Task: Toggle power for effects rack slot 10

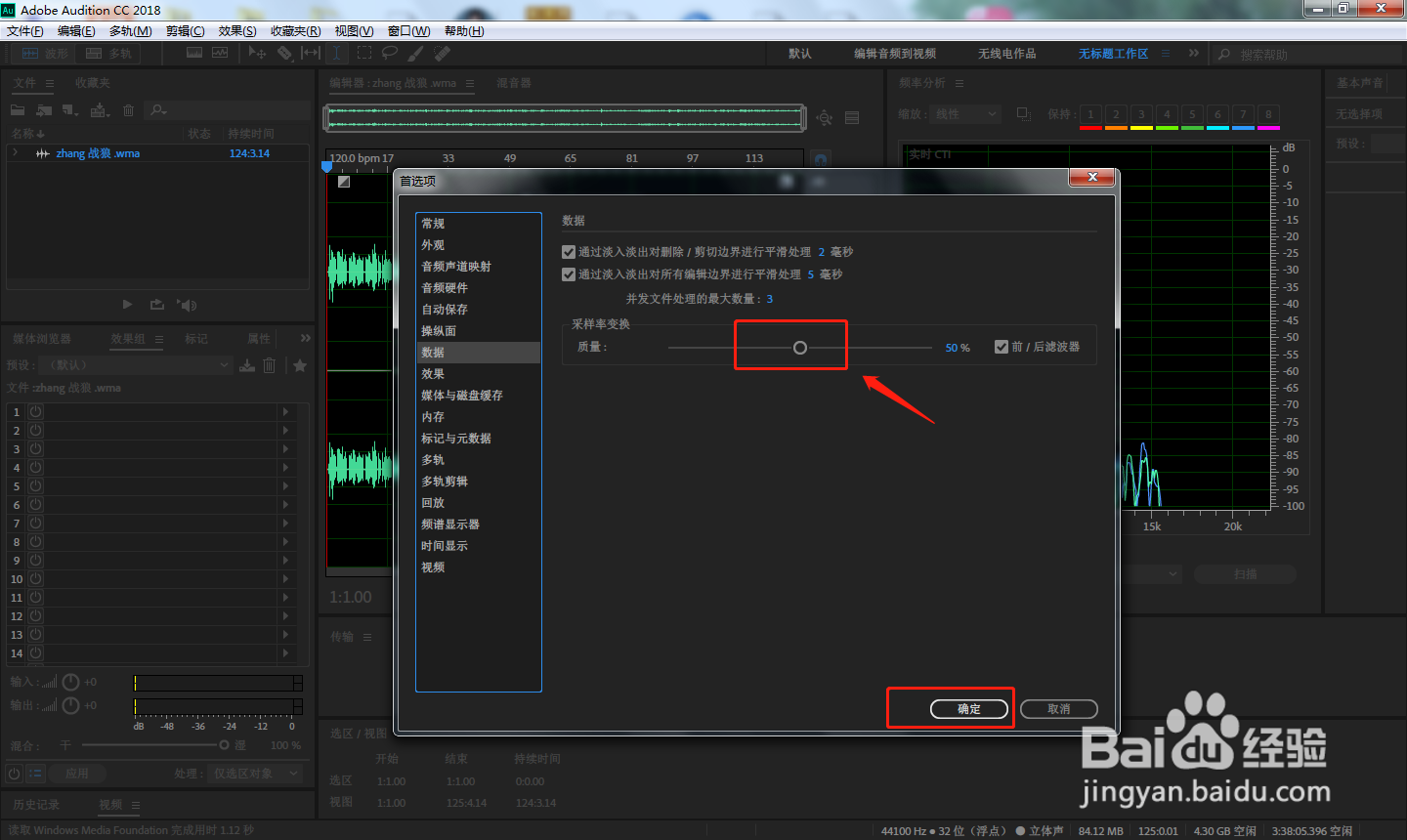Action: (x=36, y=579)
